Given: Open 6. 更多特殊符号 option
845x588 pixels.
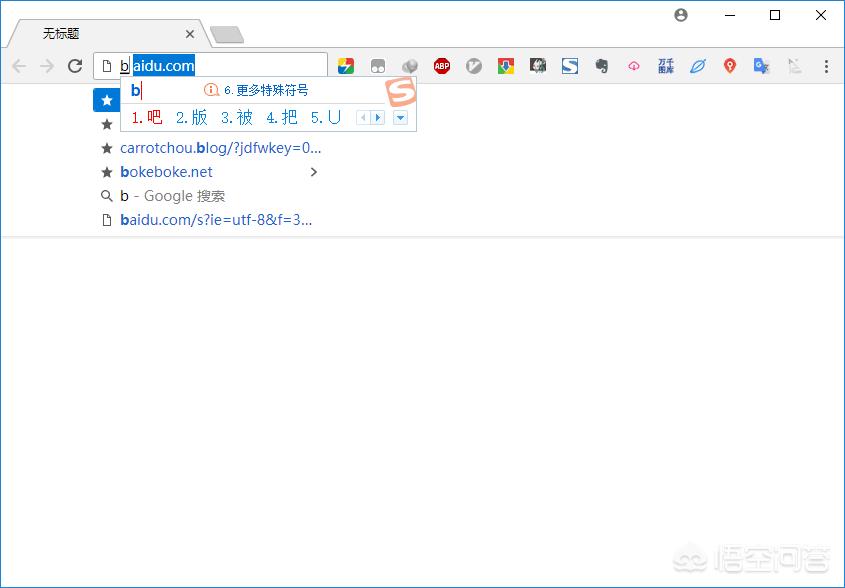Looking at the screenshot, I should pos(266,90).
